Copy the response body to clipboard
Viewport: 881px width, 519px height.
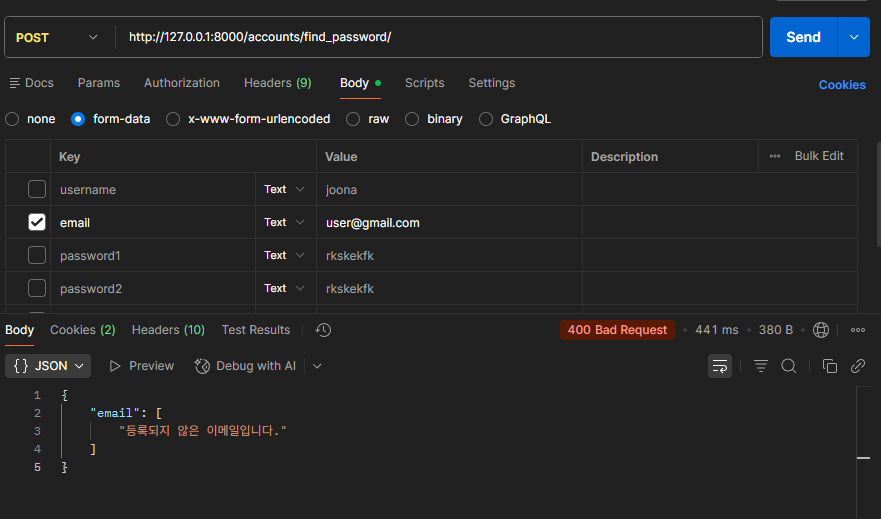tap(829, 366)
